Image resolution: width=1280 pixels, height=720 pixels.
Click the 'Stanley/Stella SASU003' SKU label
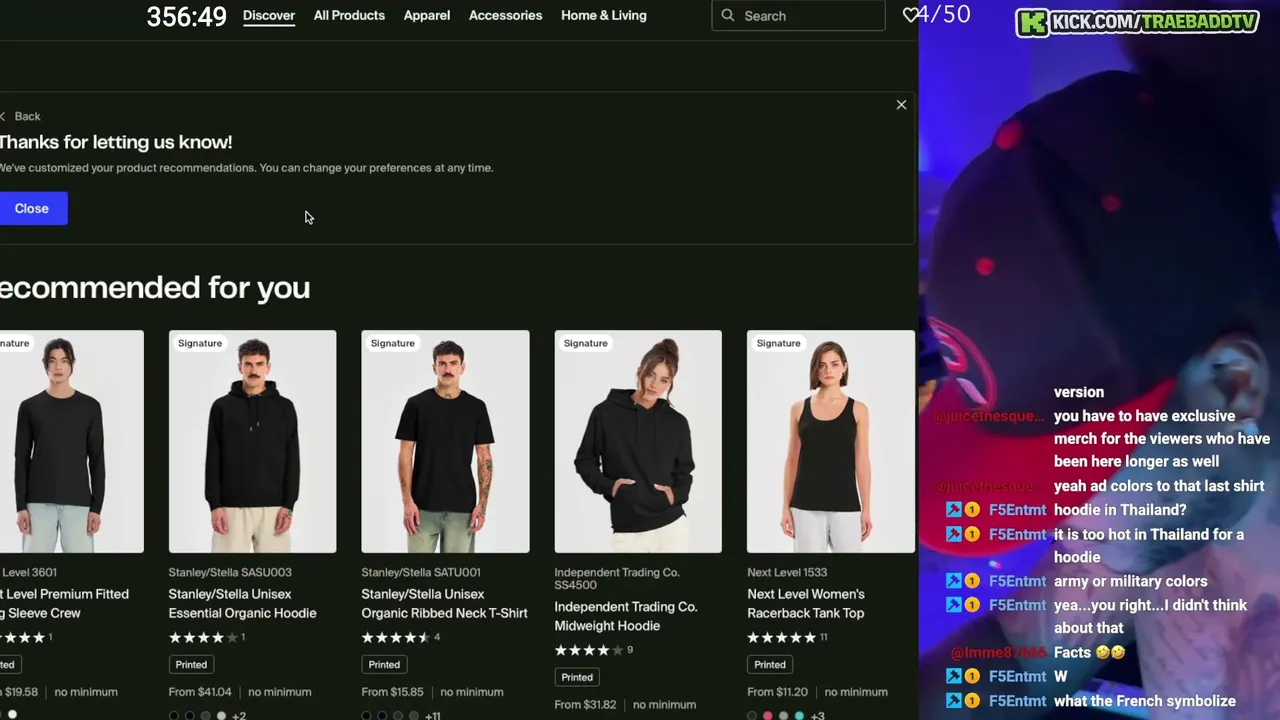tap(230, 572)
